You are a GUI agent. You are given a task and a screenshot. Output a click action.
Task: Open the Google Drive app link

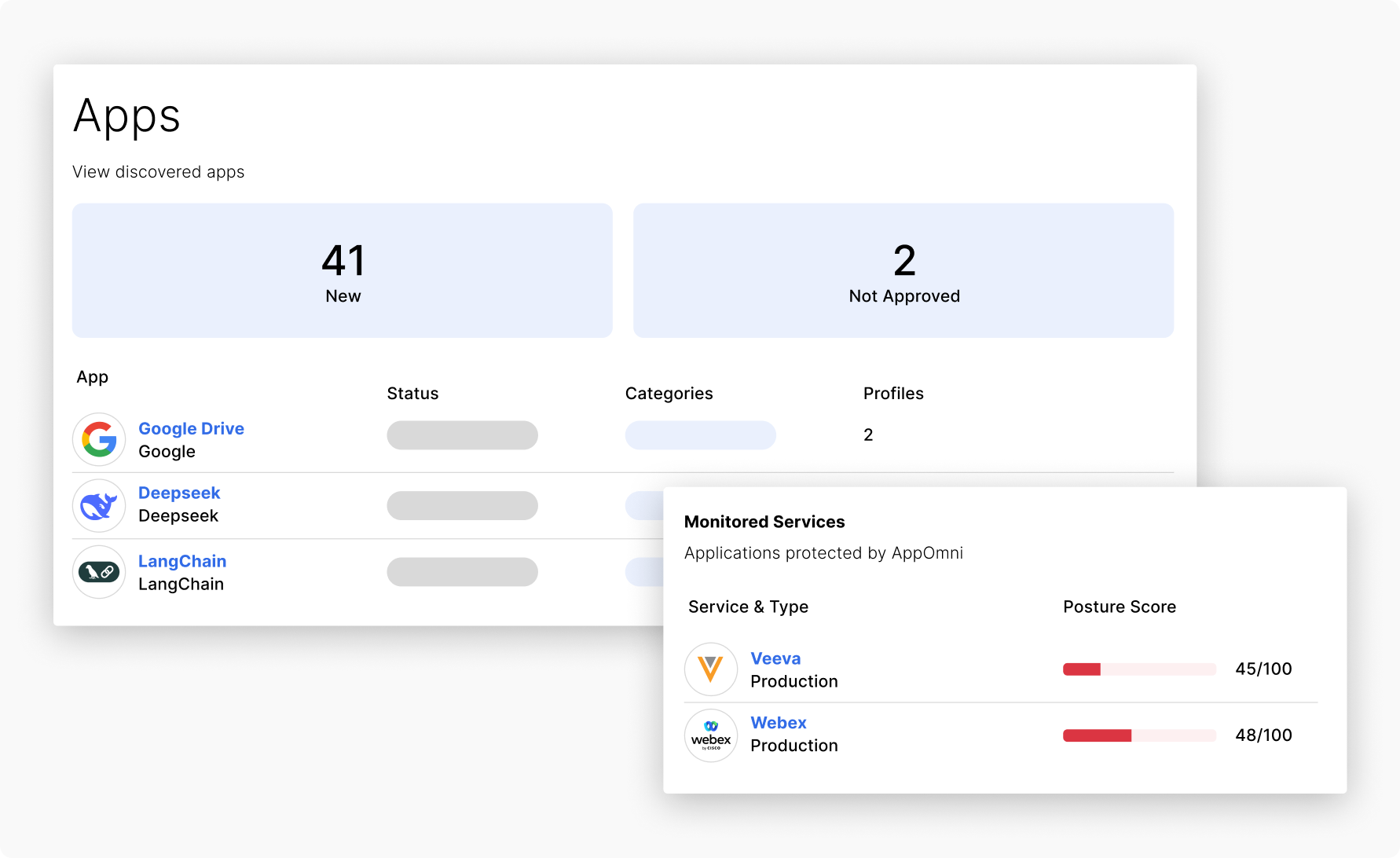pos(191,428)
